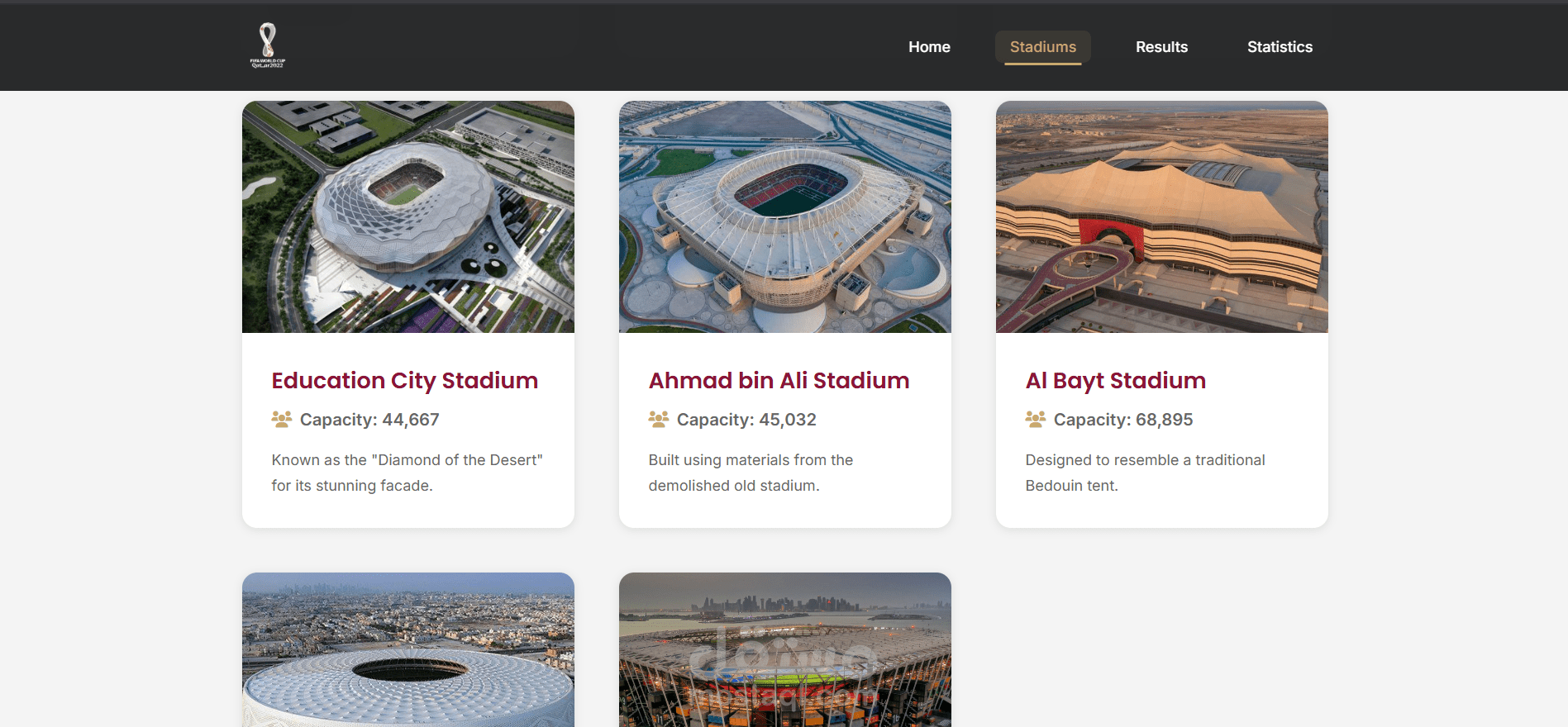Open the Statistics page
The image size is (1568, 727).
(x=1280, y=47)
